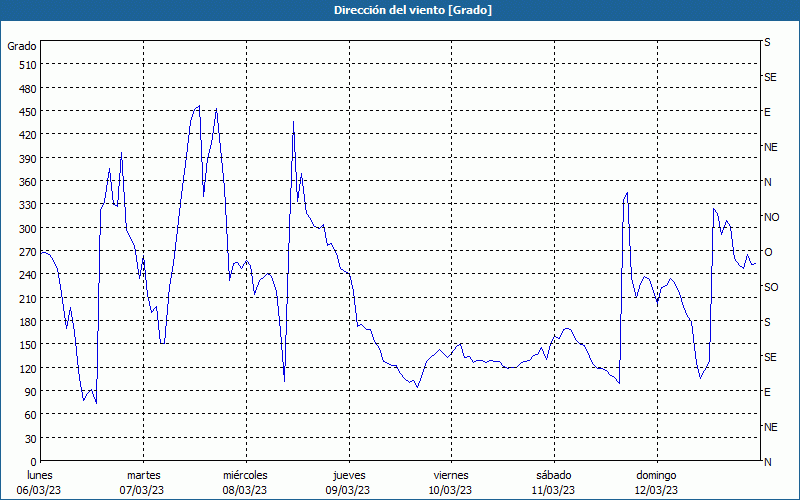
Task: Click the 'SO' compass label on right axis
Action: point(771,287)
